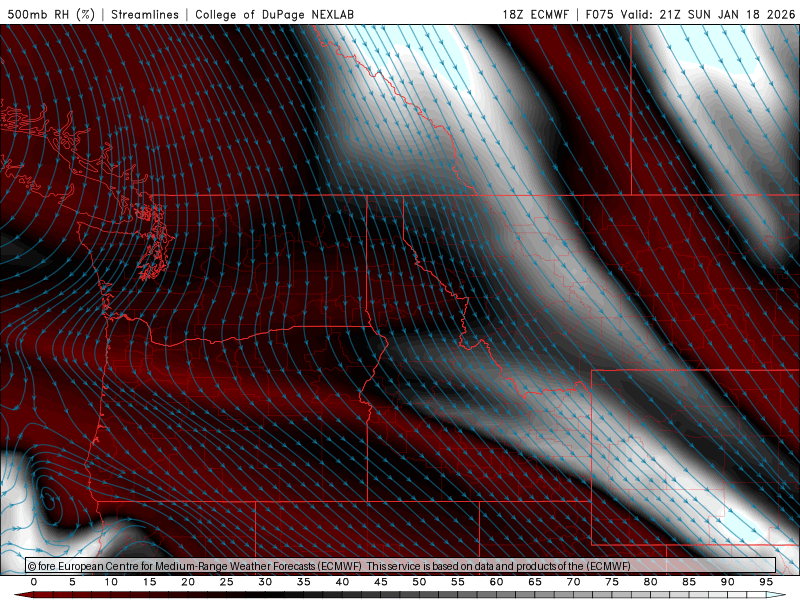The height and width of the screenshot is (600, 800).
Task: Click the '65' value on the color scale
Action: click(535, 582)
